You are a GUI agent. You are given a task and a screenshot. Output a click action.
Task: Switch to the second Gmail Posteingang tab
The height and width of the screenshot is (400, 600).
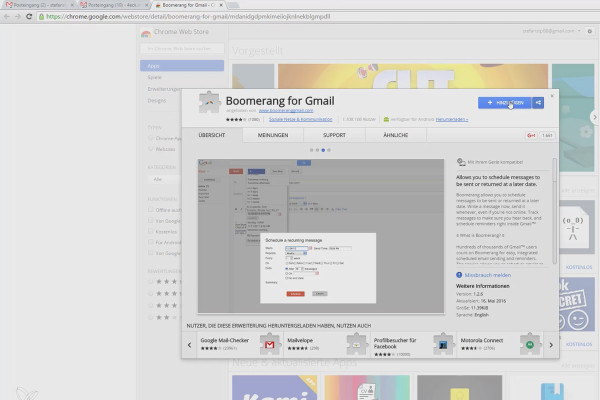[x=114, y=5]
